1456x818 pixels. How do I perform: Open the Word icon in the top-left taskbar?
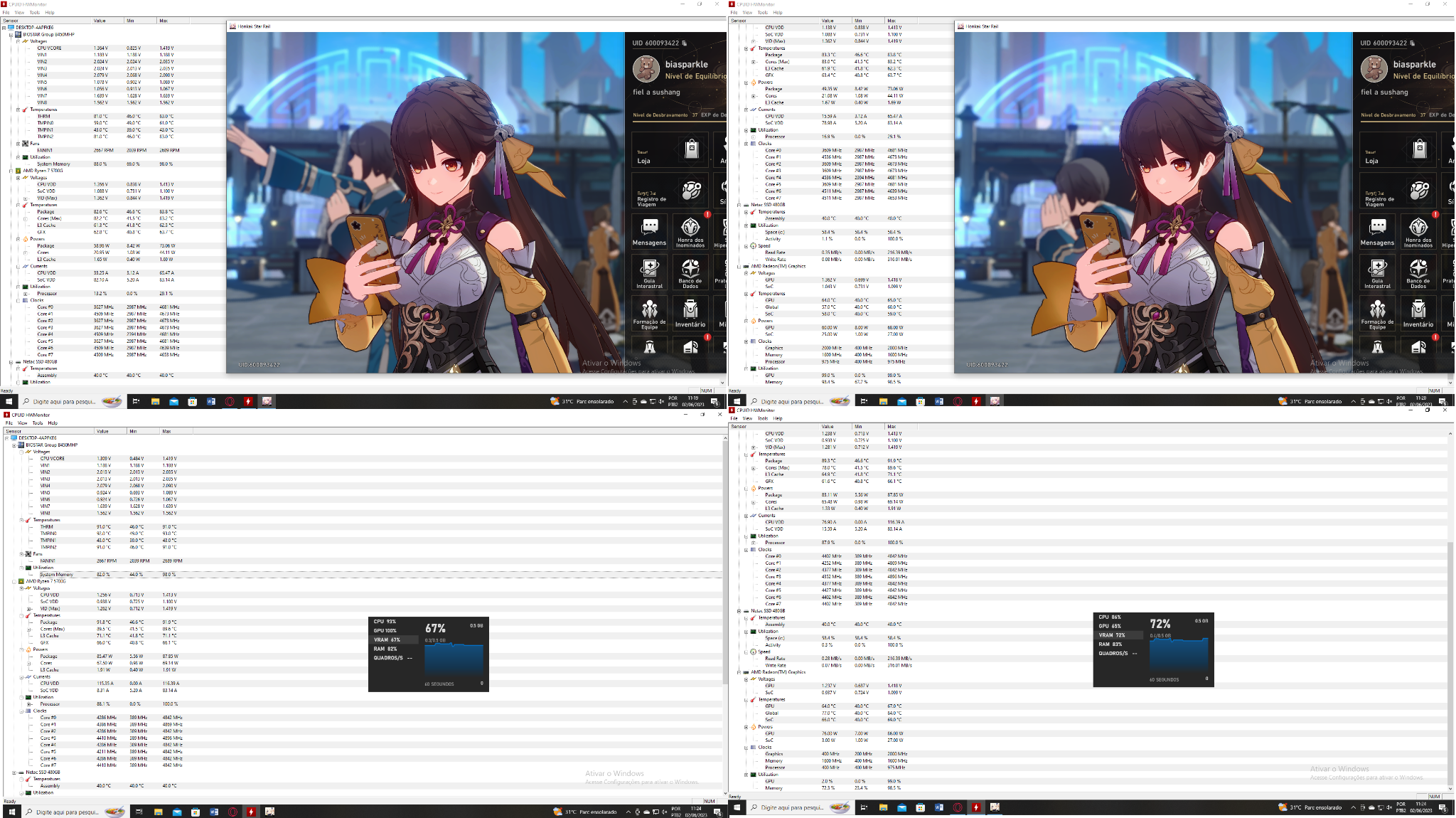point(211,401)
